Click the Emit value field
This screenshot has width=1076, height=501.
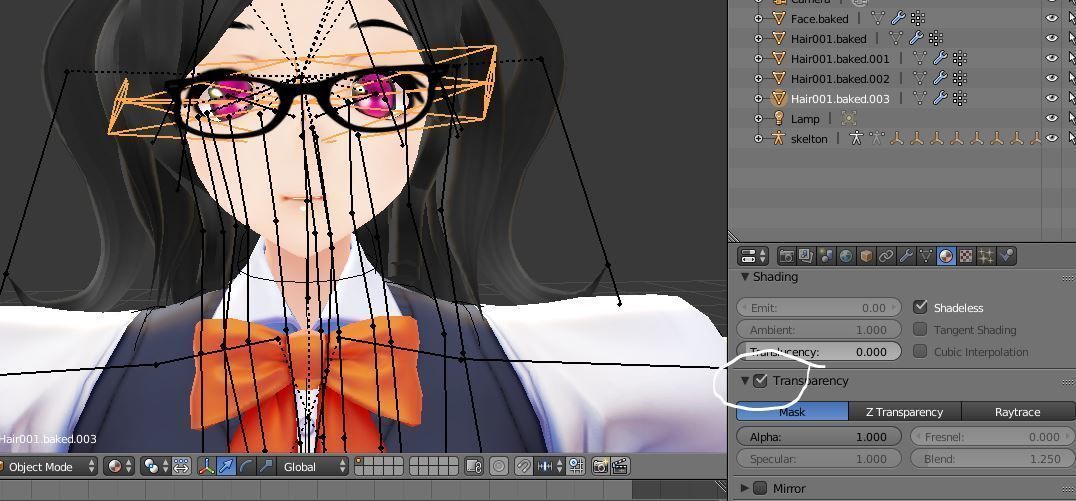[819, 307]
